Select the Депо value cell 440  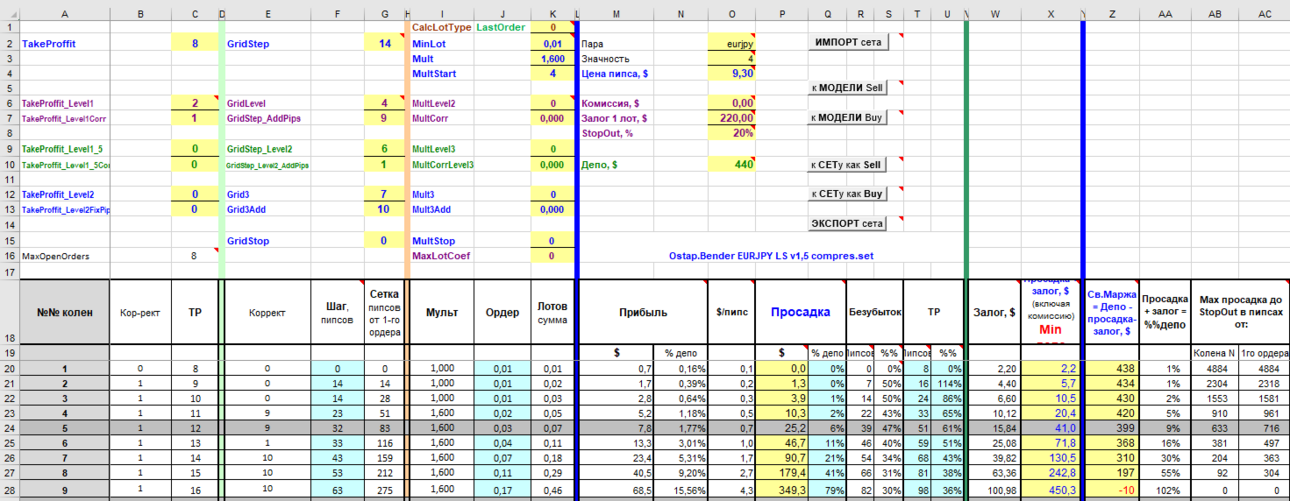tap(731, 165)
